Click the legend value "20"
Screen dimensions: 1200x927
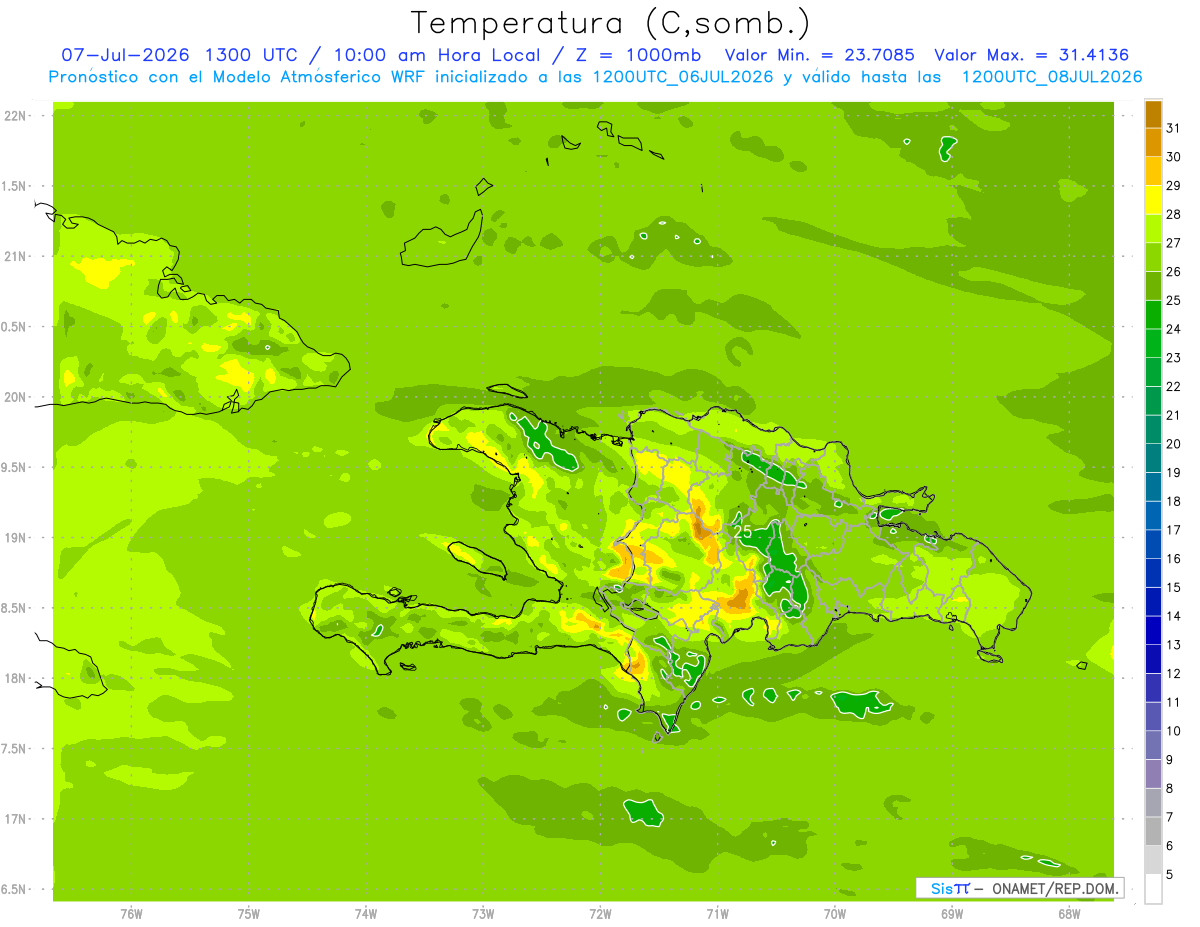pos(1174,444)
